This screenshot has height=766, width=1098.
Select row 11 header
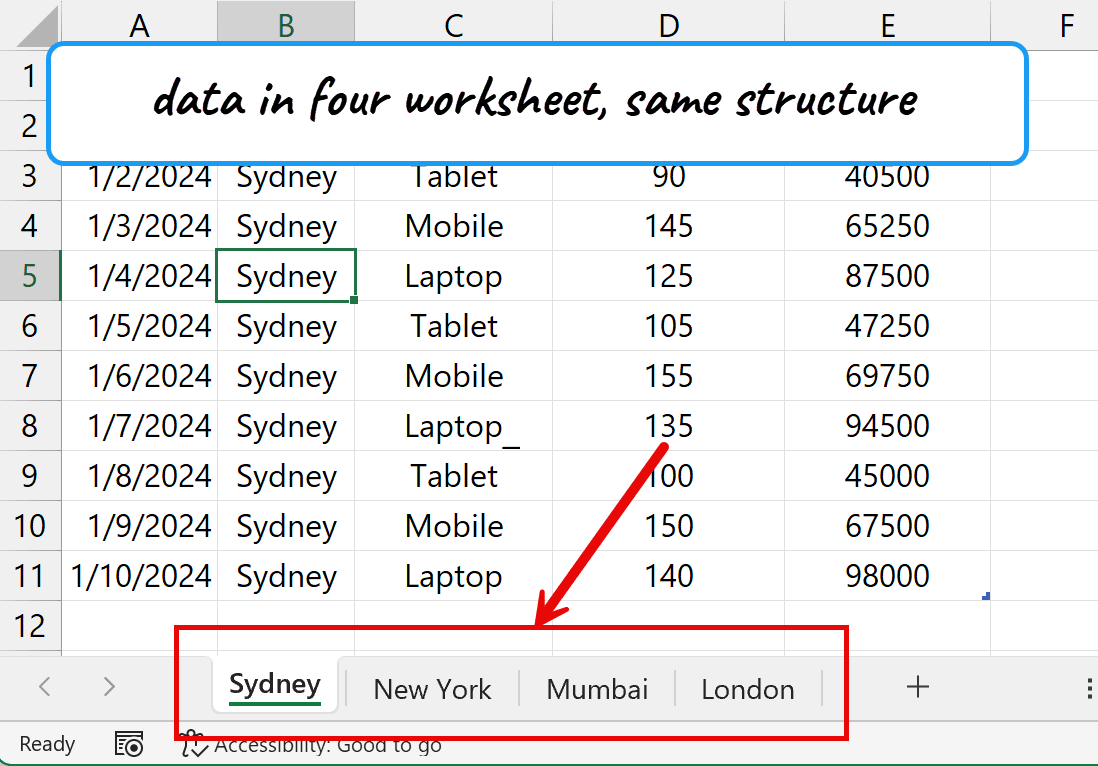pos(29,576)
